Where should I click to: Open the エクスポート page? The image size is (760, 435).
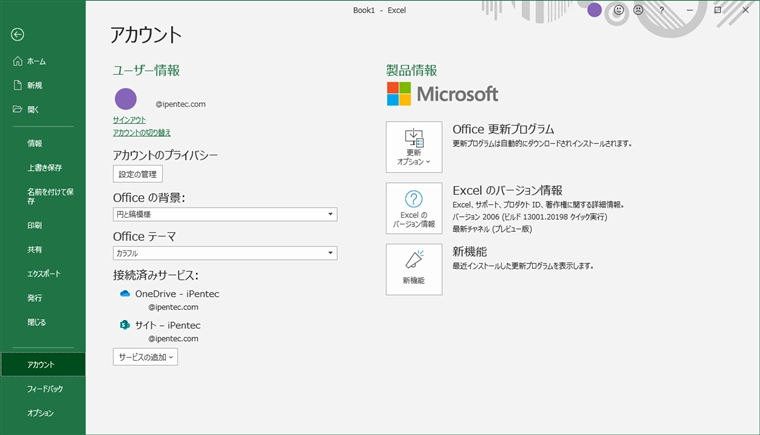coord(43,274)
